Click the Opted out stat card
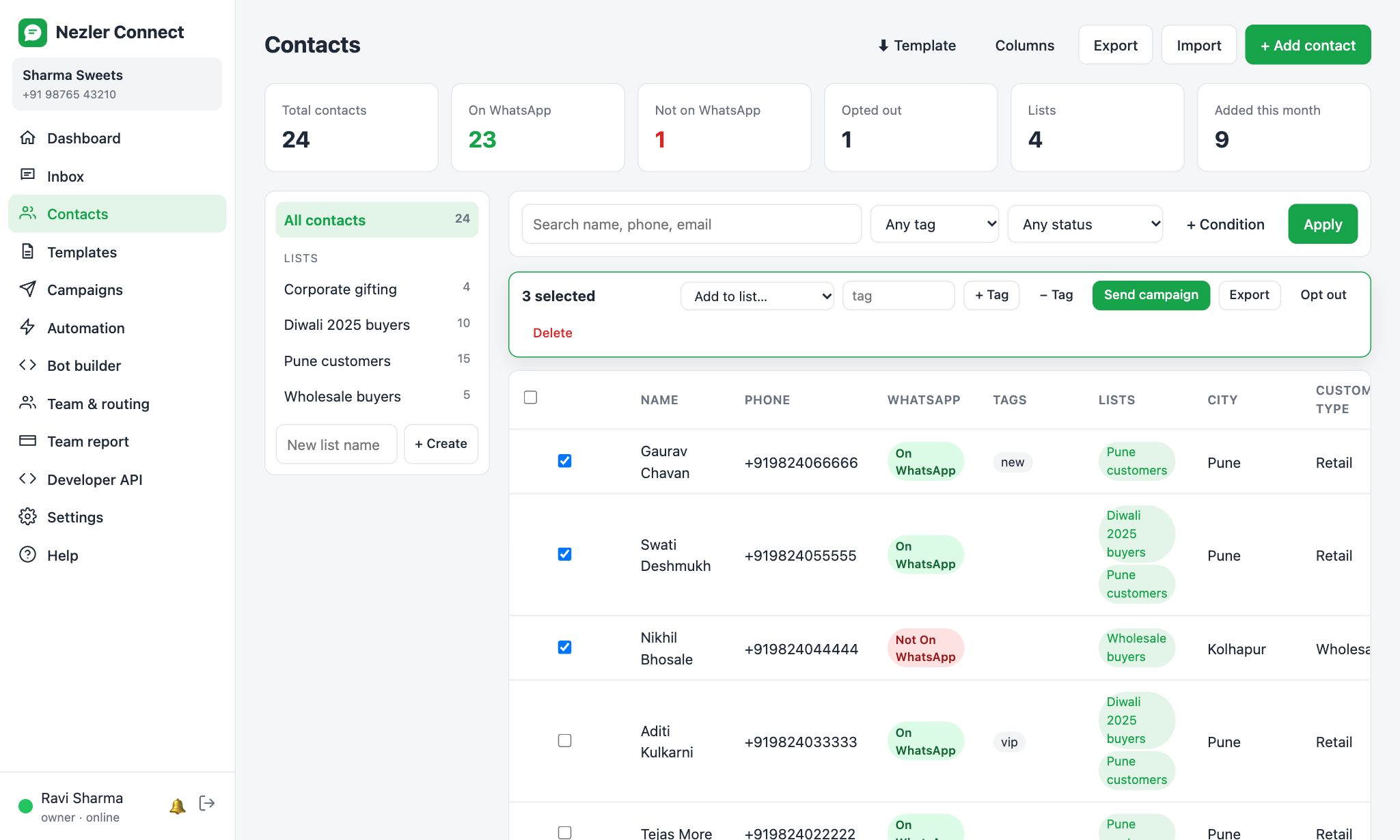The width and height of the screenshot is (1400, 840). coord(911,128)
